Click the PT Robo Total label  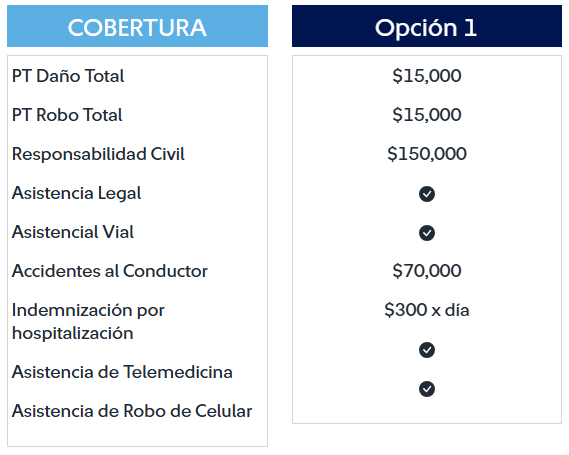coord(67,115)
